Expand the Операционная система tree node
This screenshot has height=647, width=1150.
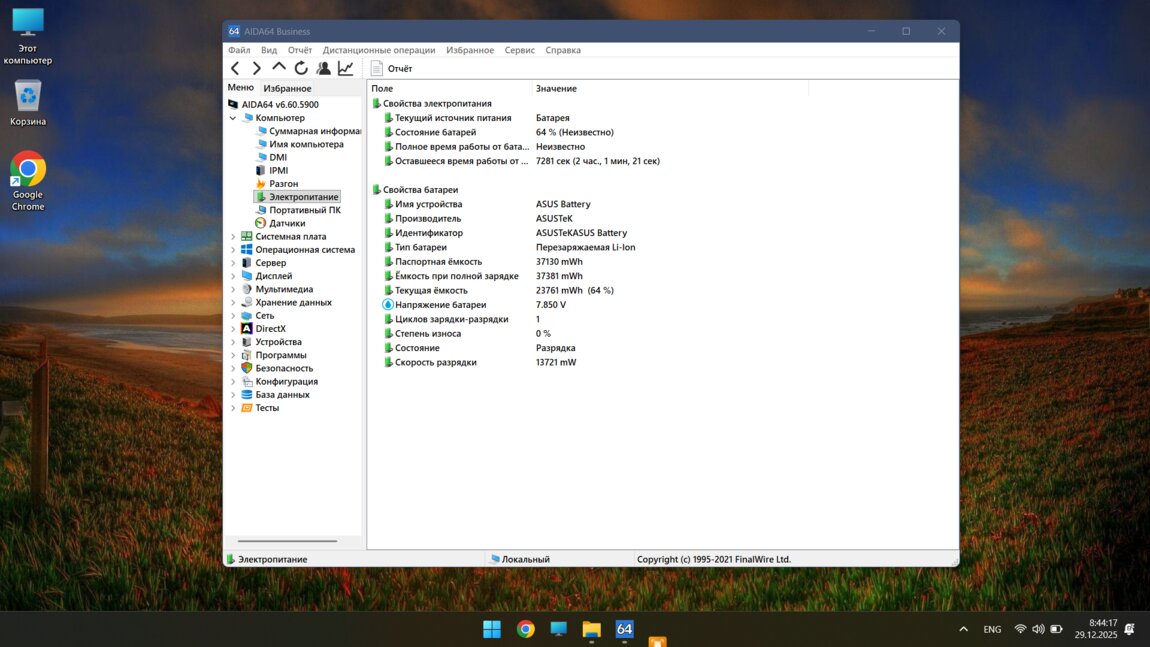(x=233, y=250)
